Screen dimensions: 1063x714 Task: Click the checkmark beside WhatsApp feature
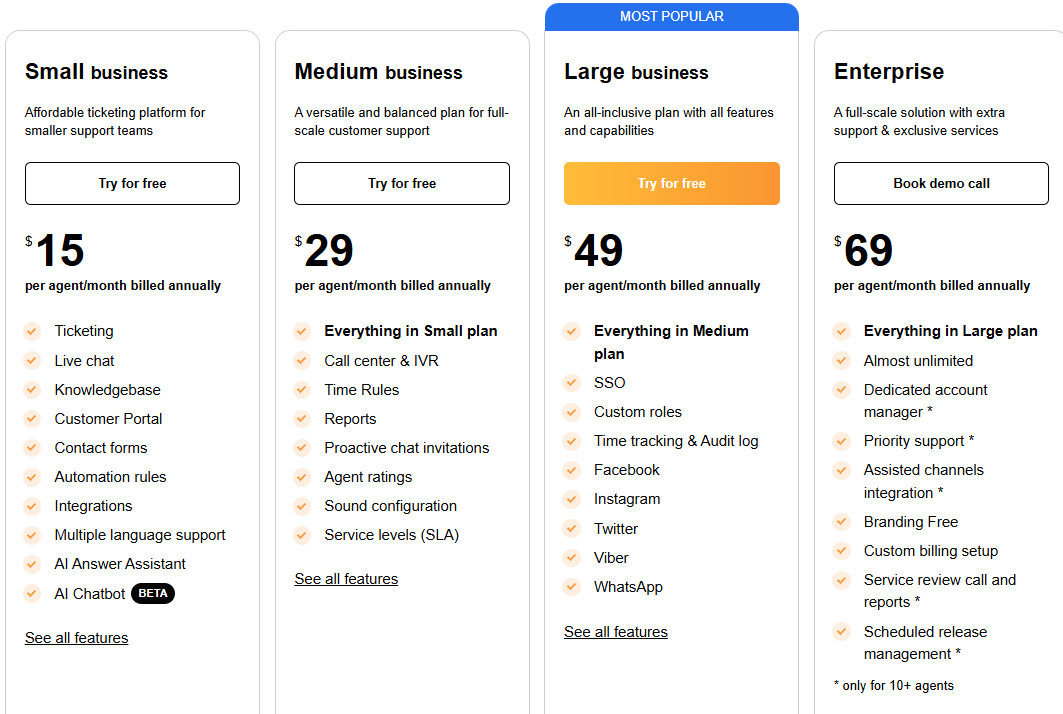coord(571,587)
